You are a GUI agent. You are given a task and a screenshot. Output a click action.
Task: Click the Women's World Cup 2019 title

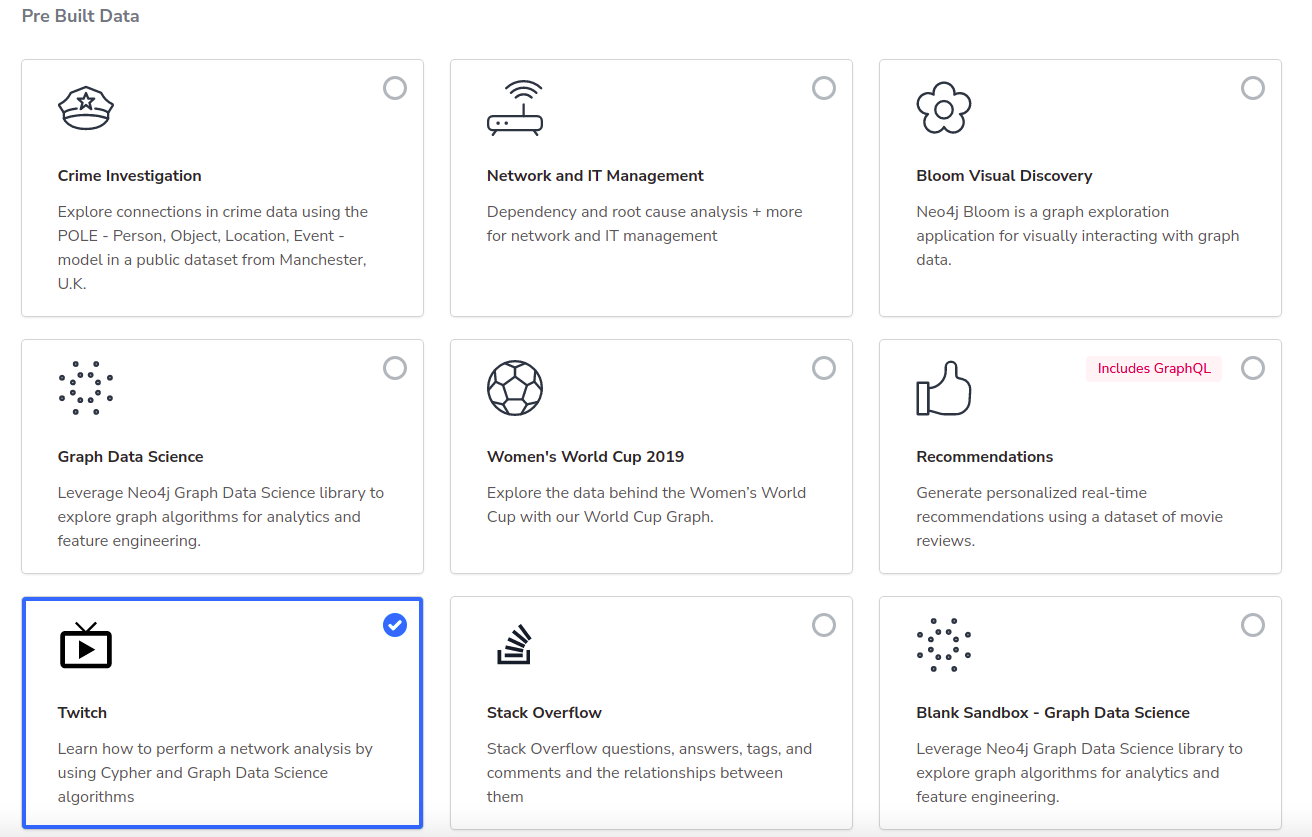click(586, 457)
